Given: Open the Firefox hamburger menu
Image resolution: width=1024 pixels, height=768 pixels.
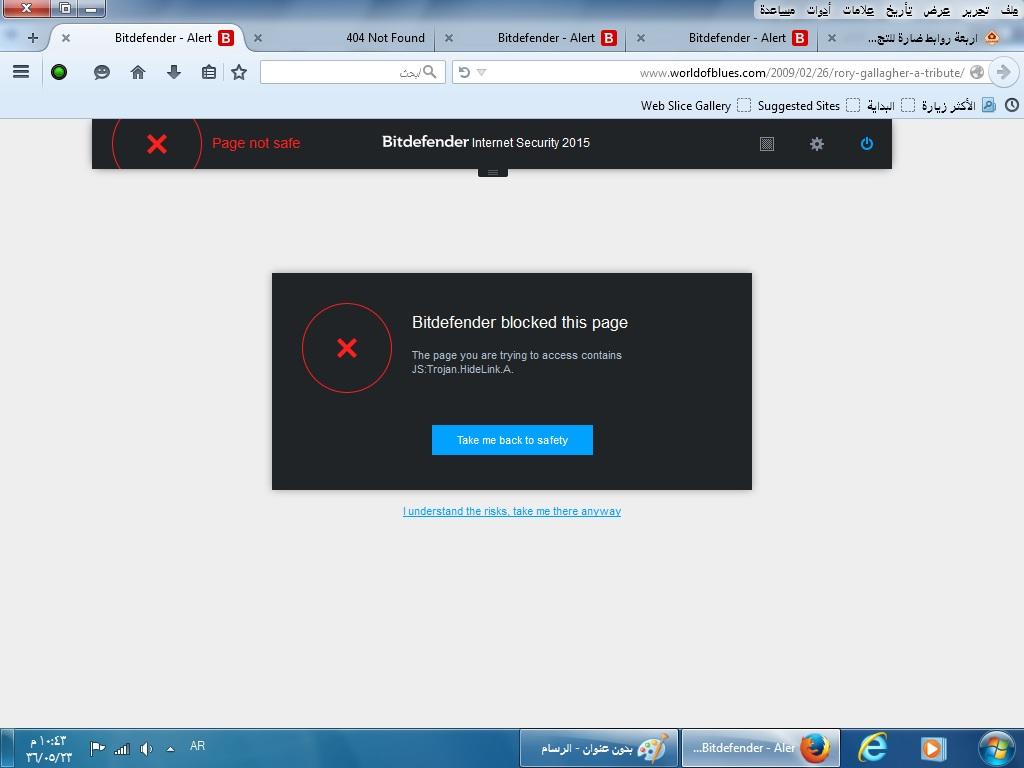Looking at the screenshot, I should pos(21,72).
